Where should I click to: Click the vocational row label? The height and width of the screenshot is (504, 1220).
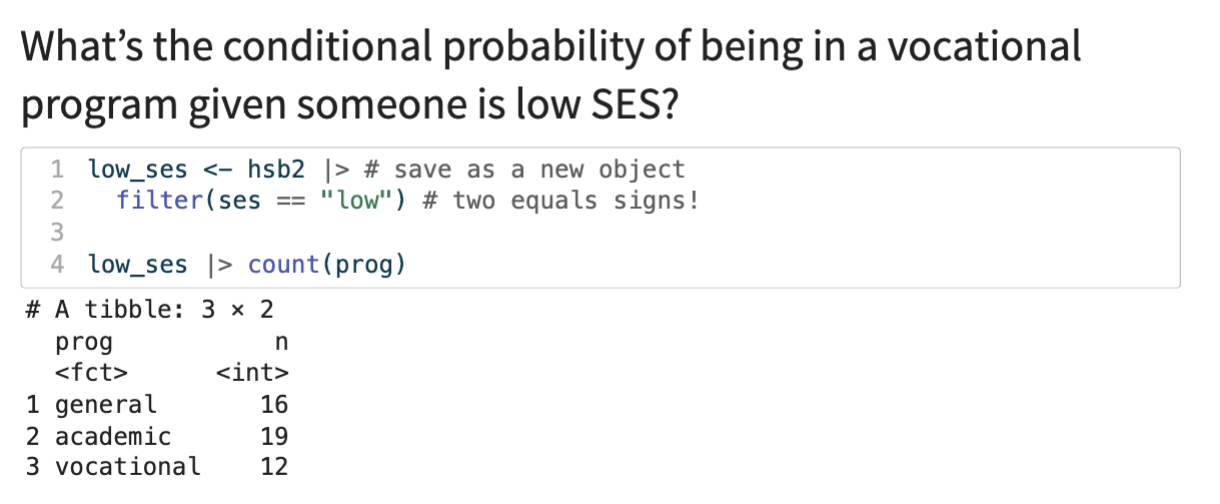127,467
